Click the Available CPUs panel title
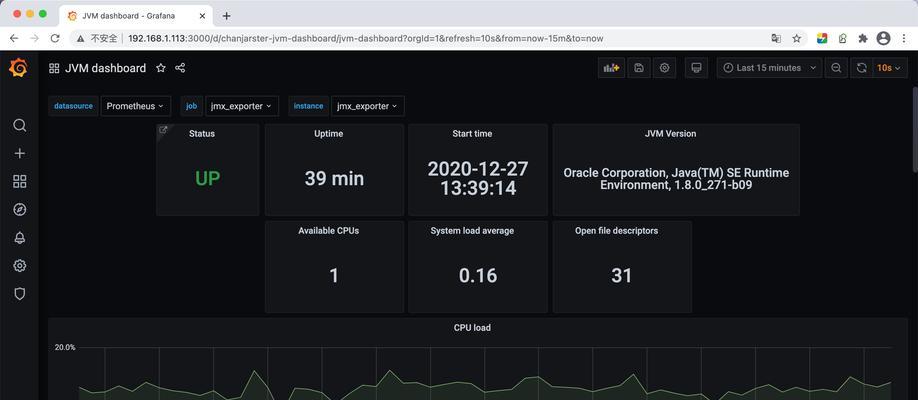 (328, 231)
